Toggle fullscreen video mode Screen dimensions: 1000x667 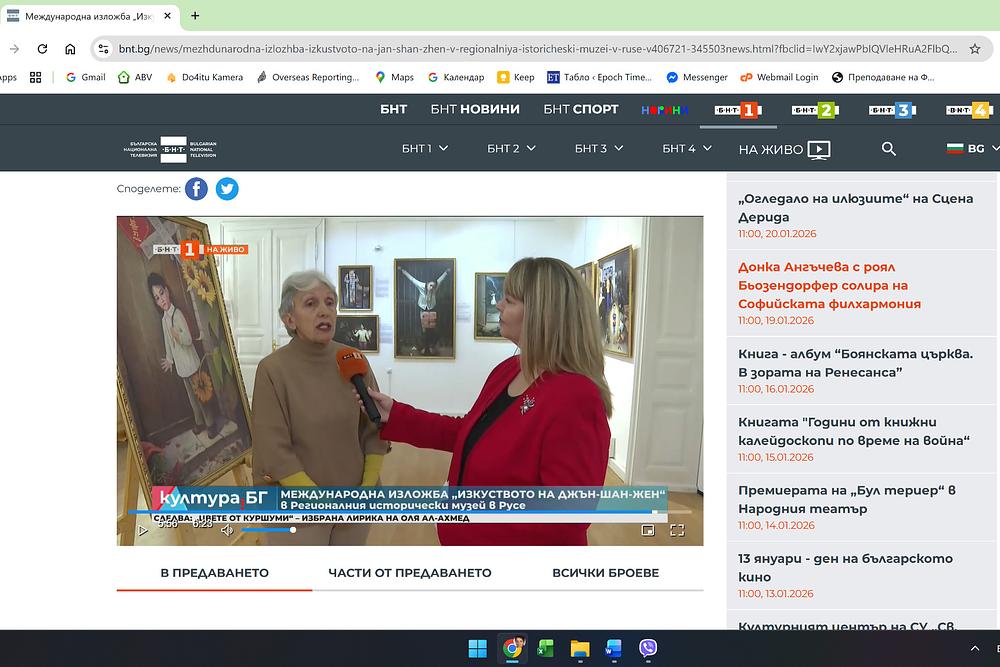pos(677,530)
